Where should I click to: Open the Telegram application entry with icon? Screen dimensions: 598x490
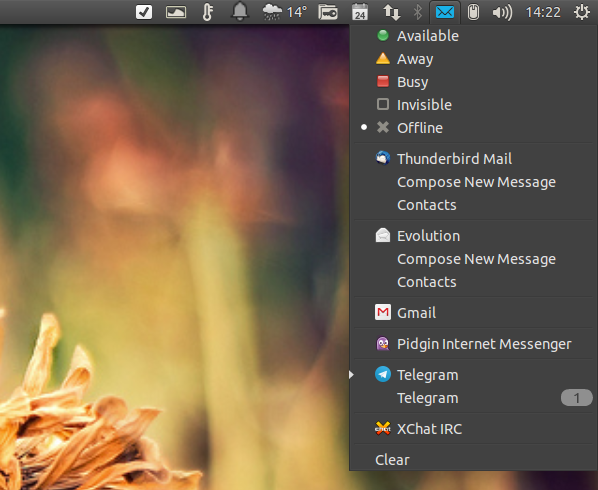point(474,374)
